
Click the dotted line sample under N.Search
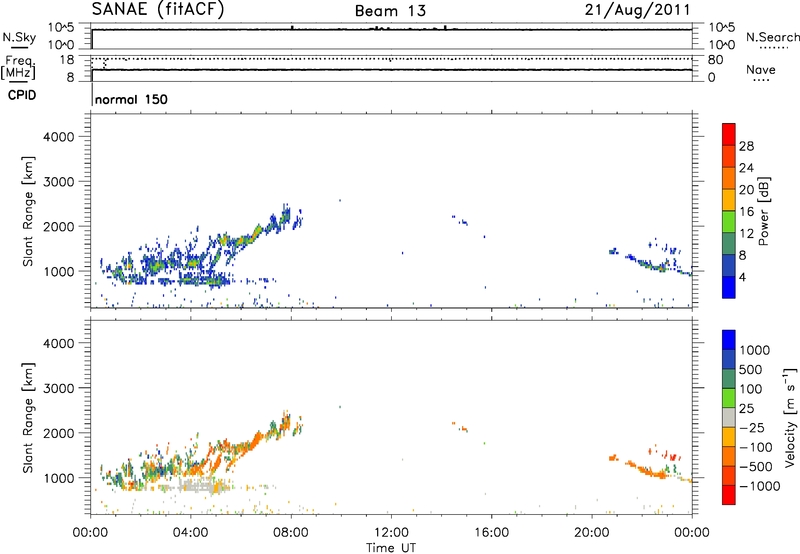pos(774,48)
